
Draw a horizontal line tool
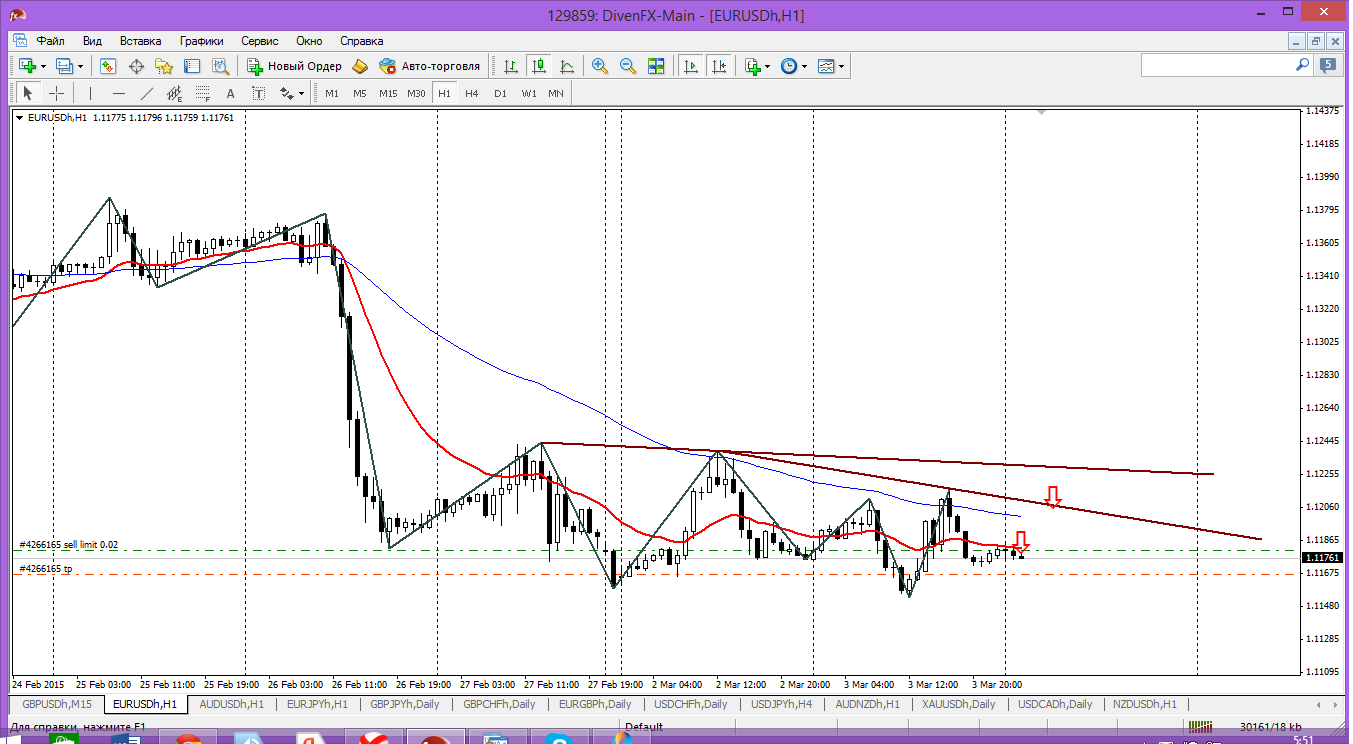coord(119,93)
